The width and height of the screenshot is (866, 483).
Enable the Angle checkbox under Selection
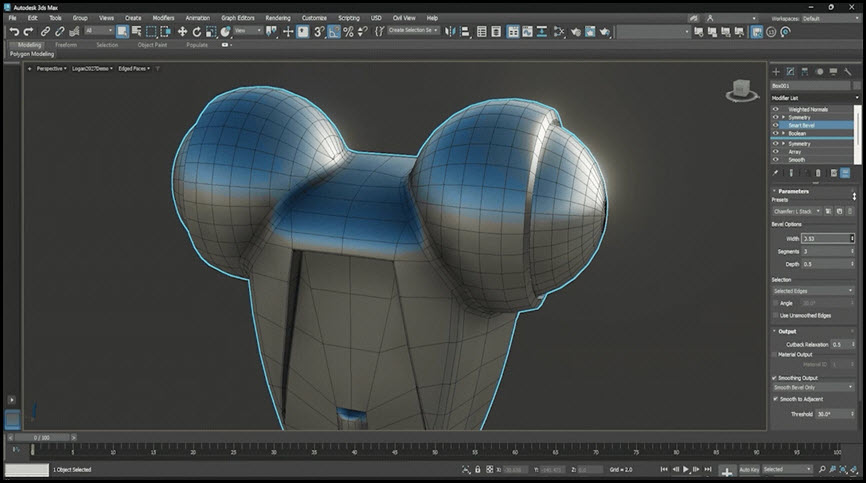click(775, 303)
